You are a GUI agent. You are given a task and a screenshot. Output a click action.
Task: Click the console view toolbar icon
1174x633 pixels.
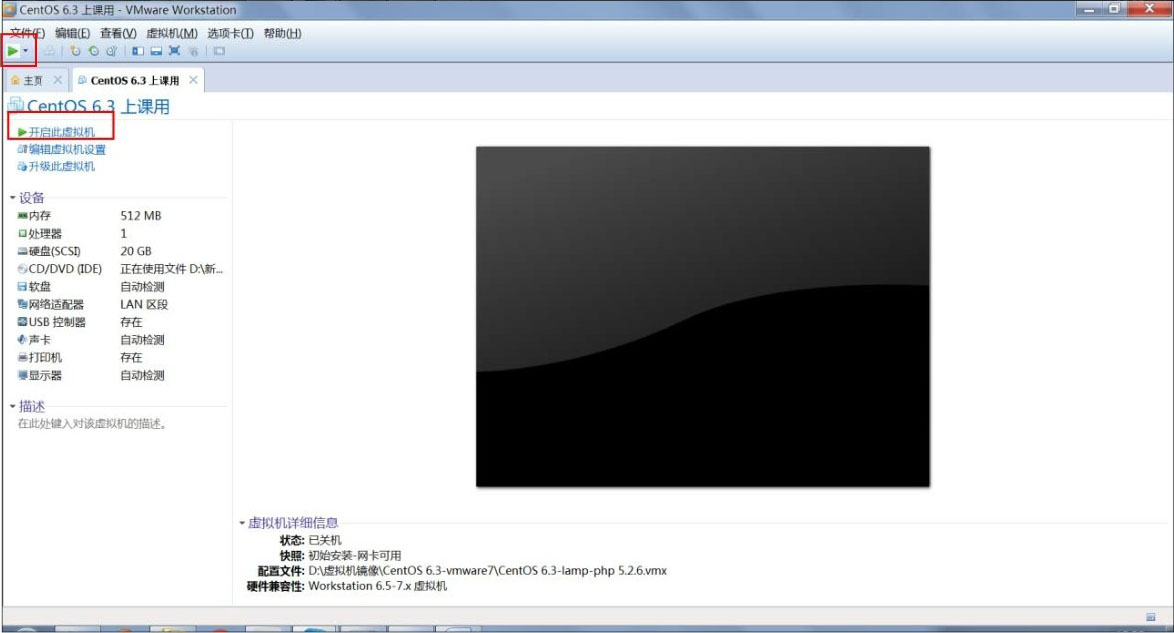(x=219, y=51)
